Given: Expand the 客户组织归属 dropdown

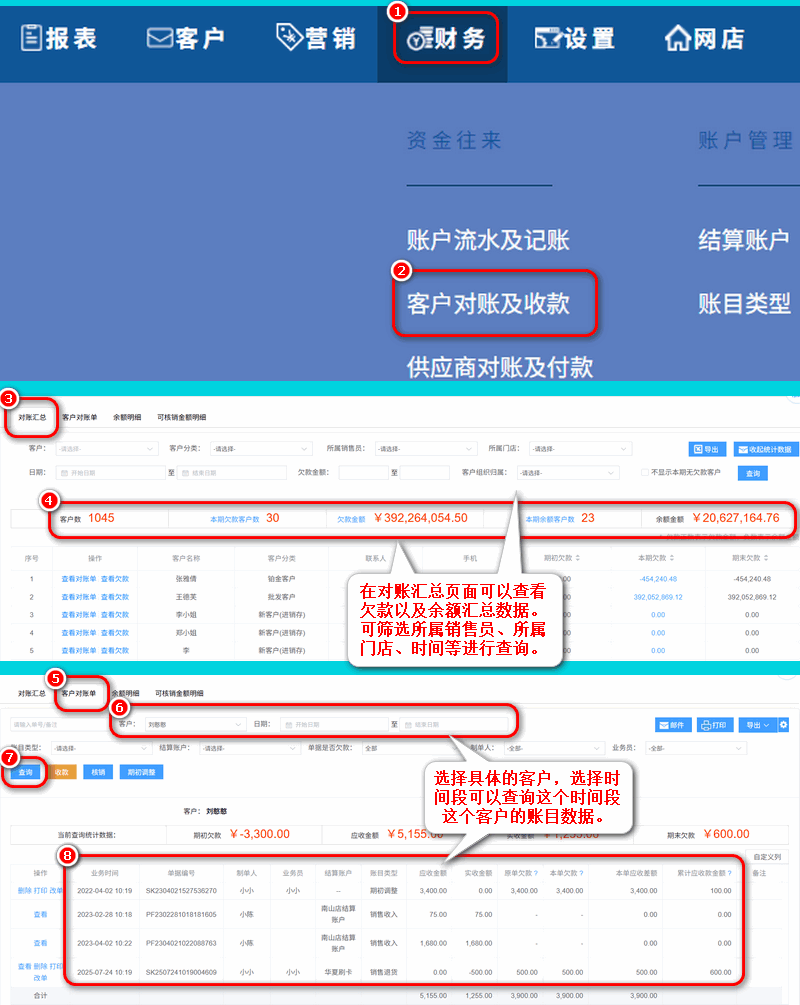Looking at the screenshot, I should point(568,473).
